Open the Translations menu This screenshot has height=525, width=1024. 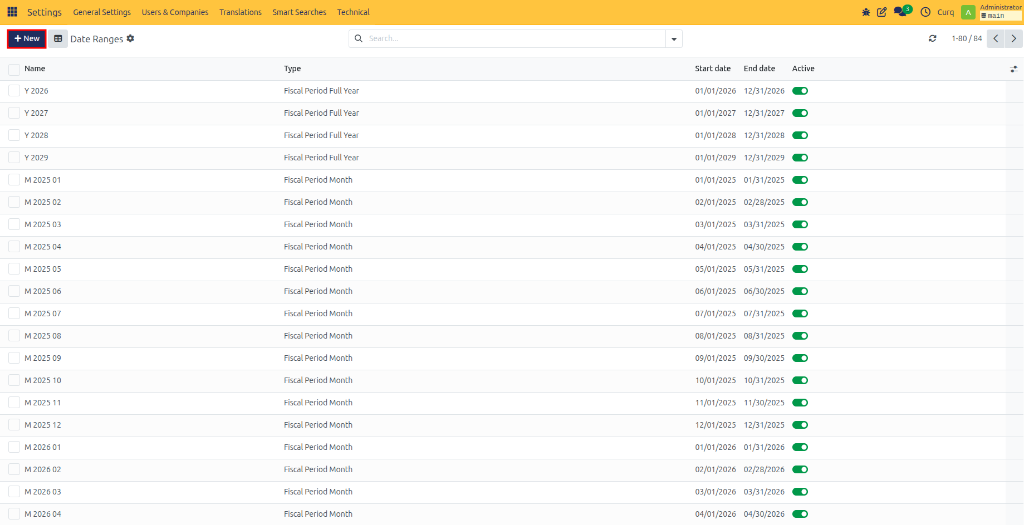click(240, 12)
